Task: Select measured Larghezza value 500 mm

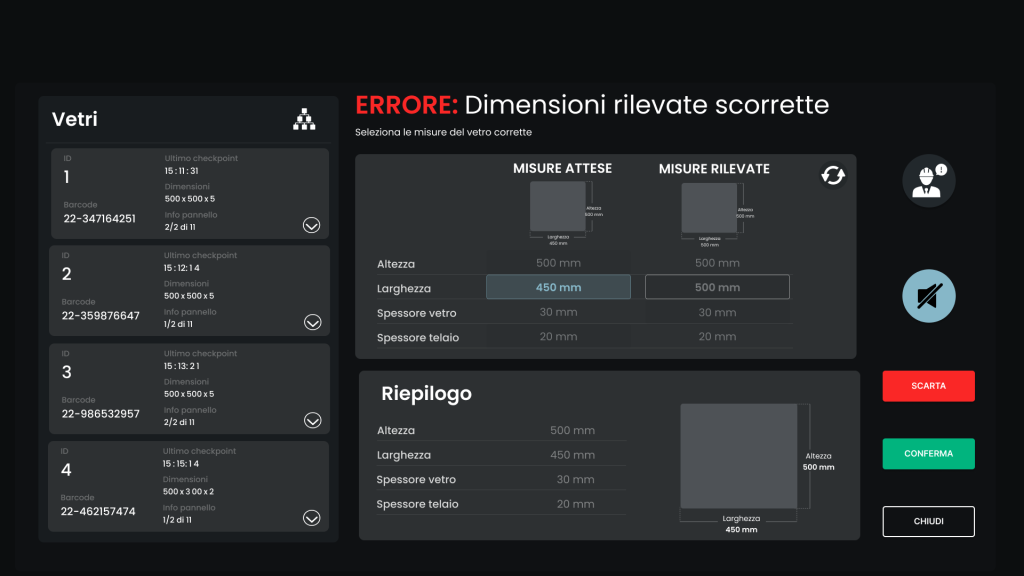Action: point(717,287)
